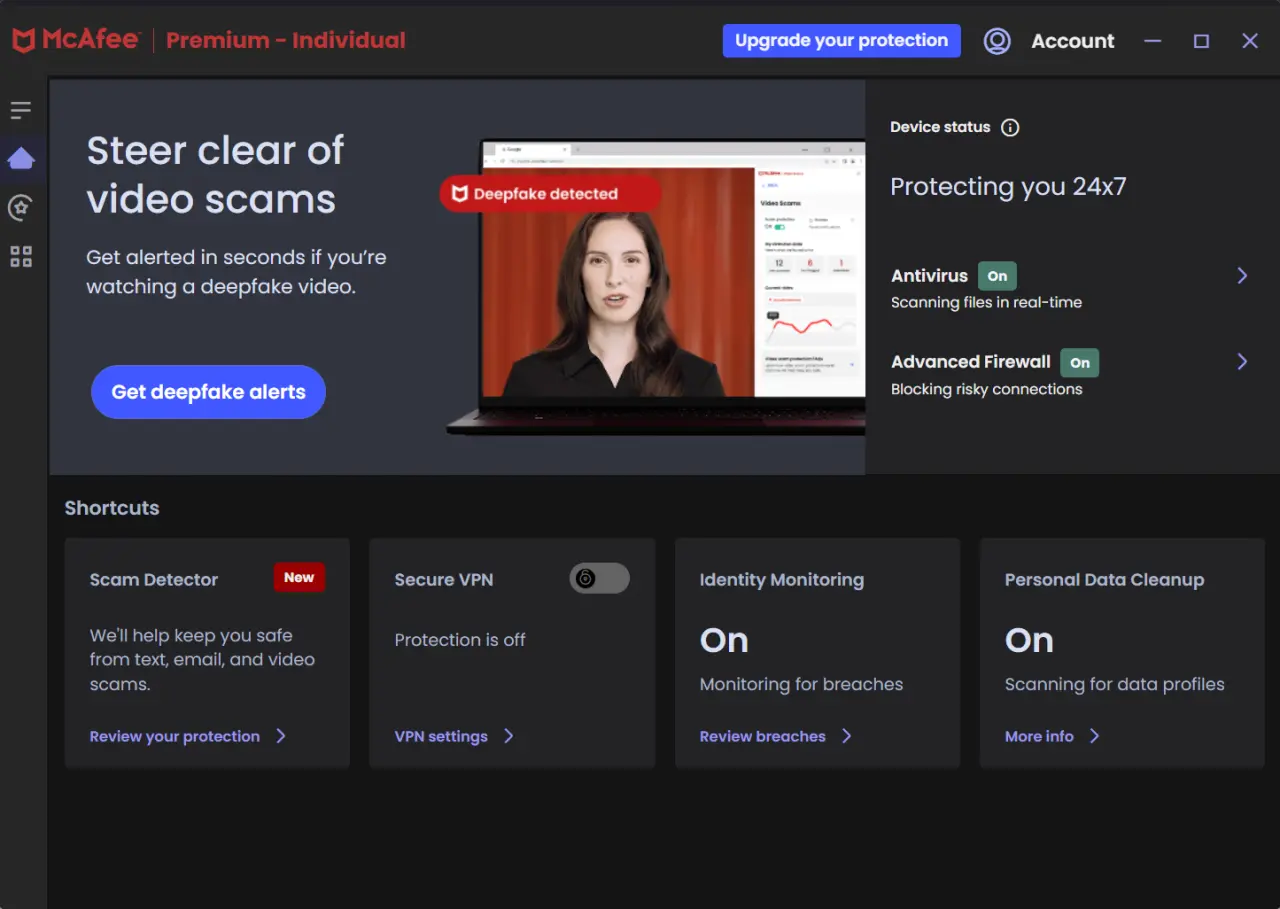1280x909 pixels.
Task: Click the Scam Detector card title
Action: point(154,579)
